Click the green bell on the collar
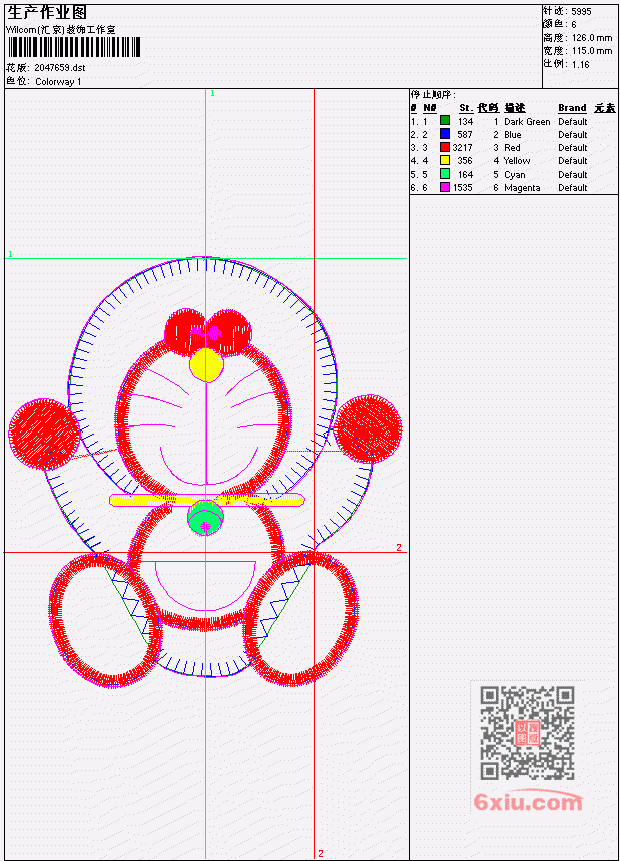The height and width of the screenshot is (861, 620). pyautogui.click(x=205, y=518)
